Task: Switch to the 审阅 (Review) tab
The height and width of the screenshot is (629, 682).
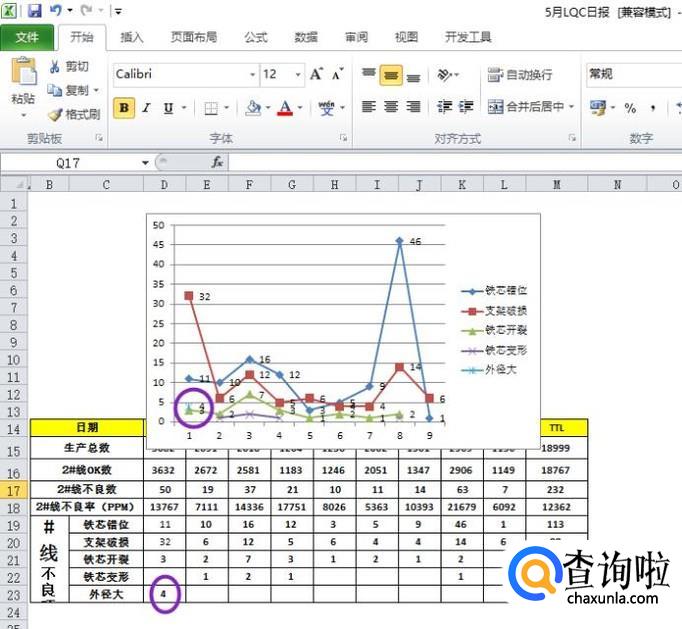Action: (x=357, y=37)
